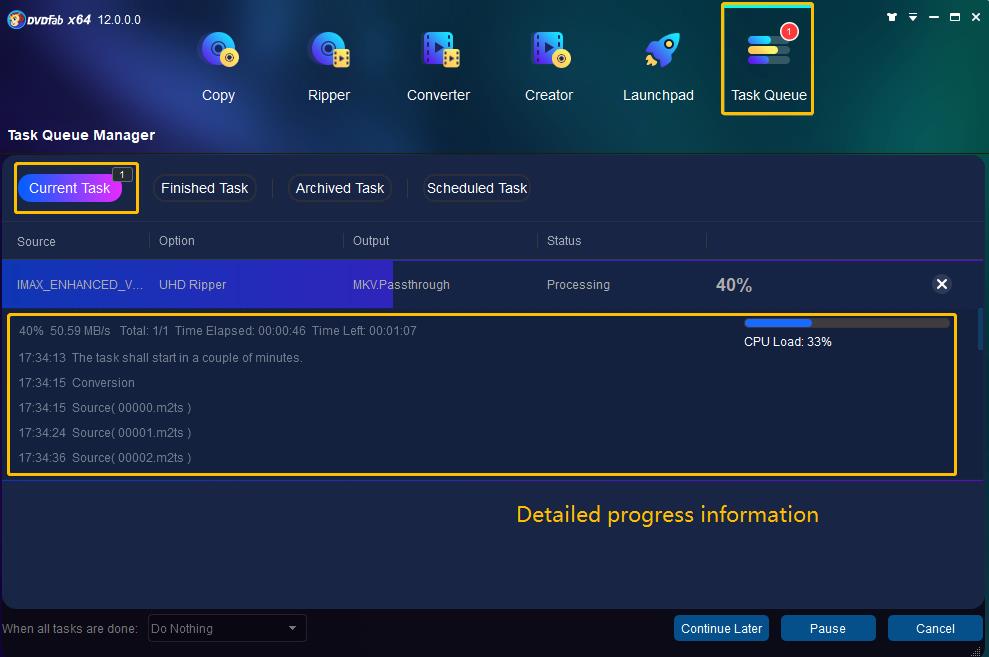Pause the current ripping task
The height and width of the screenshot is (657, 989).
(x=827, y=628)
